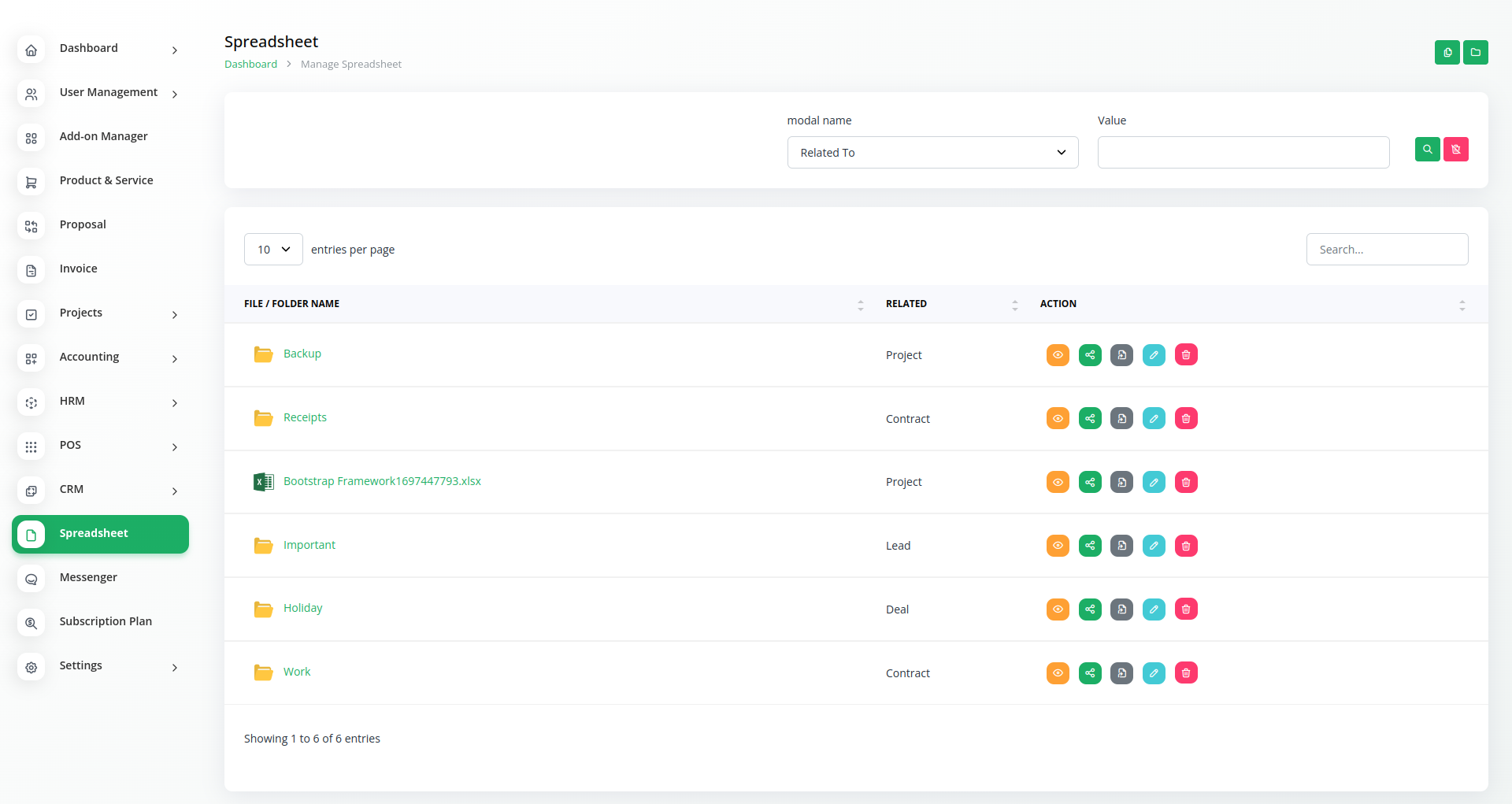Click the table Search input field

coord(1386,250)
